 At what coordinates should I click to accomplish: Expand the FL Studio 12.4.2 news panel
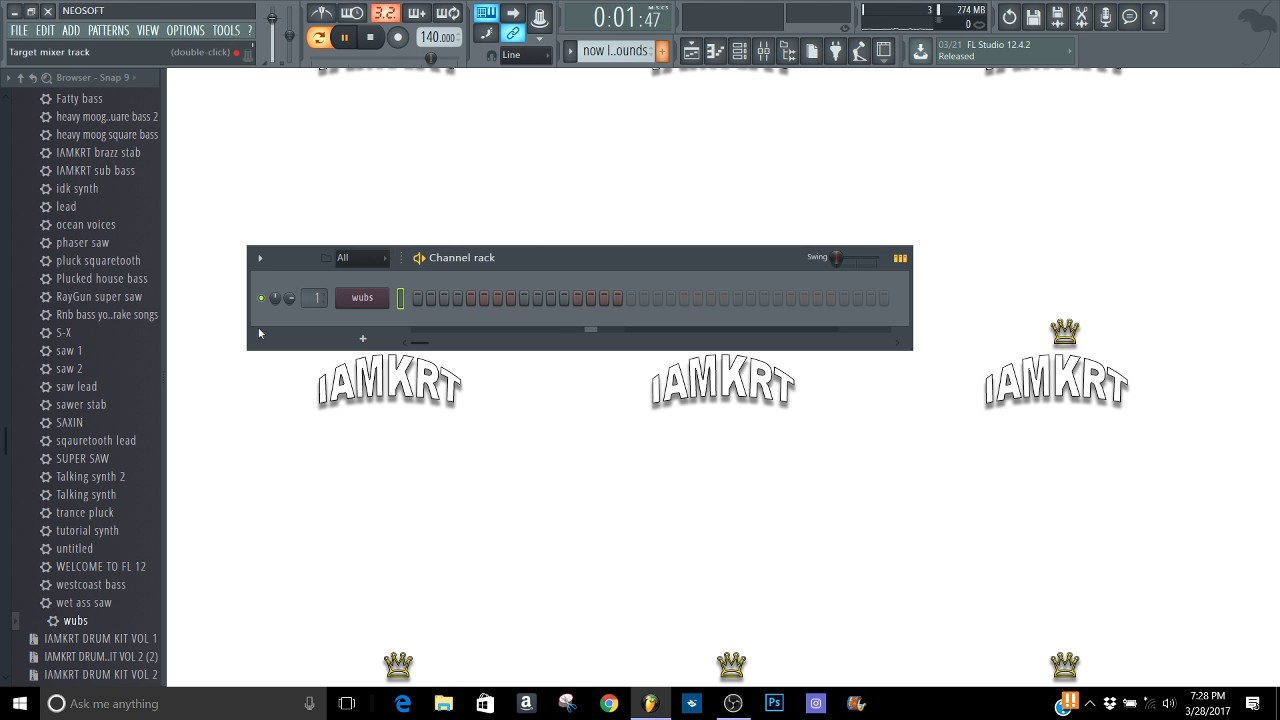1003,50
